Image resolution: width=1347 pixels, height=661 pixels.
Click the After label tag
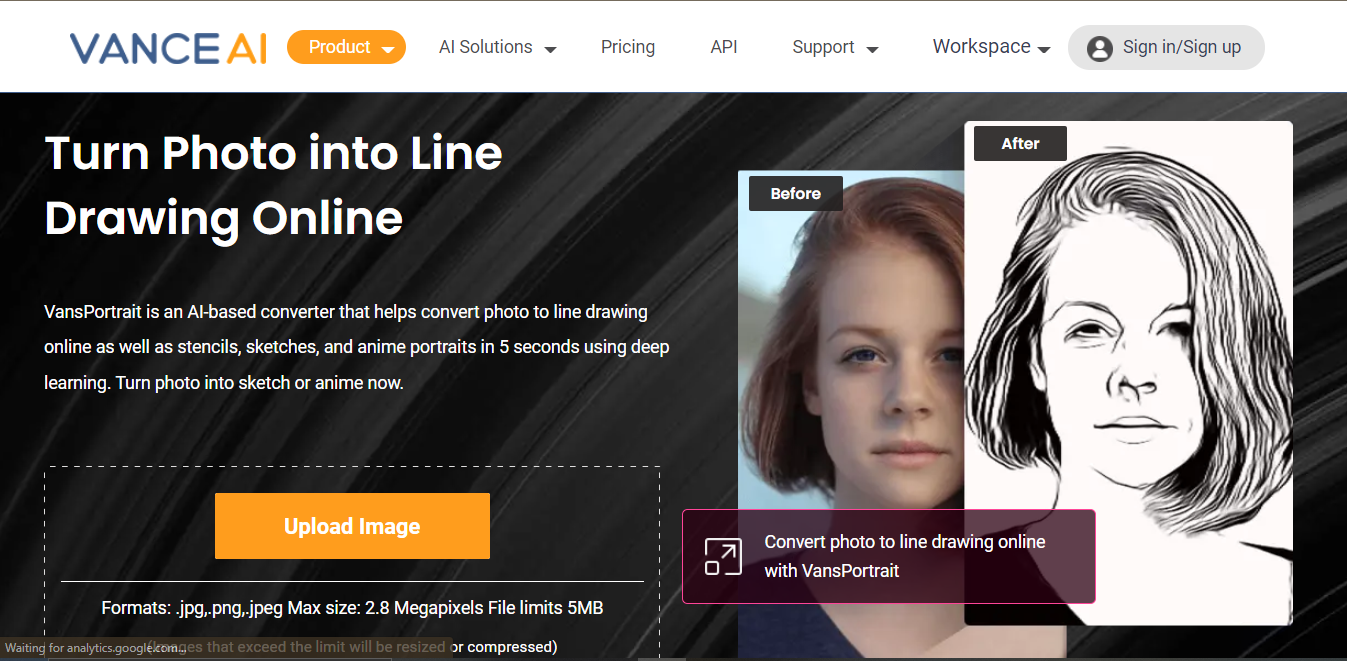[1020, 143]
